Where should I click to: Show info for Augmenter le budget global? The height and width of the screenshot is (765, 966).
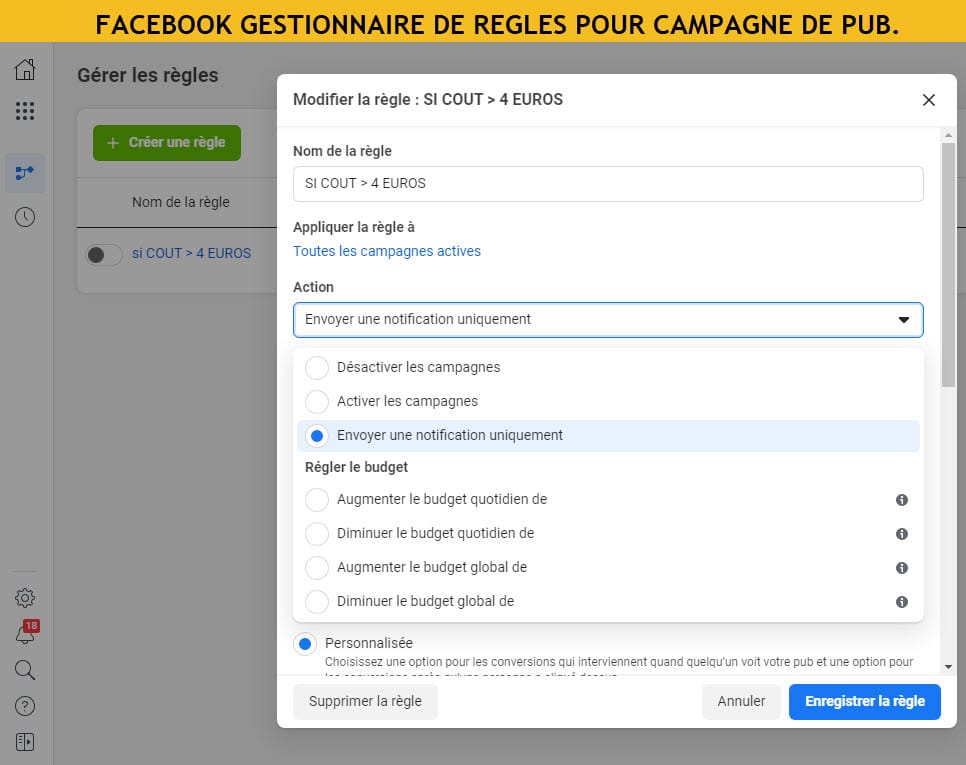pos(901,568)
